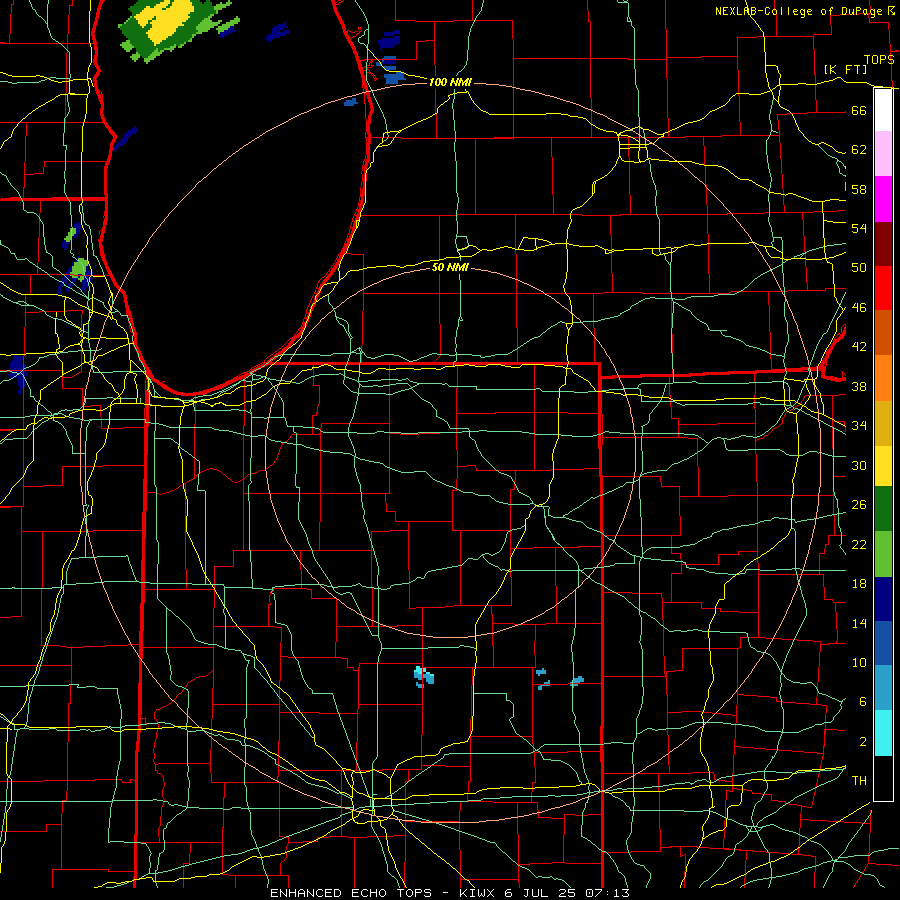Click the cyan swatch in the color scale
900x900 pixels.
[x=883, y=733]
